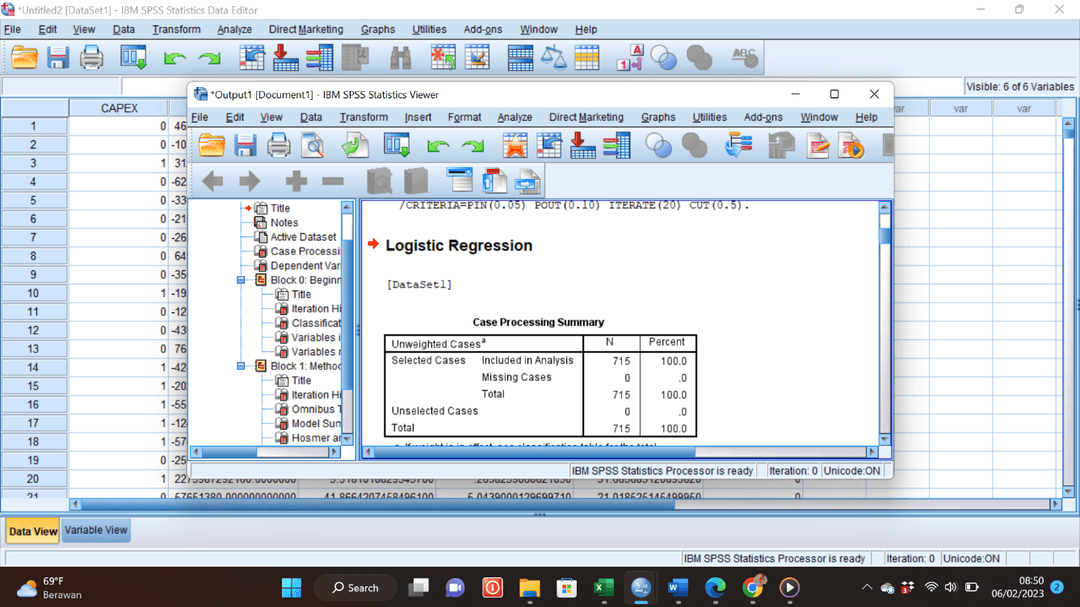Screen dimensions: 1080x607
Task: Click Insert Heading icon in outline toolbar
Action: [x=459, y=181]
